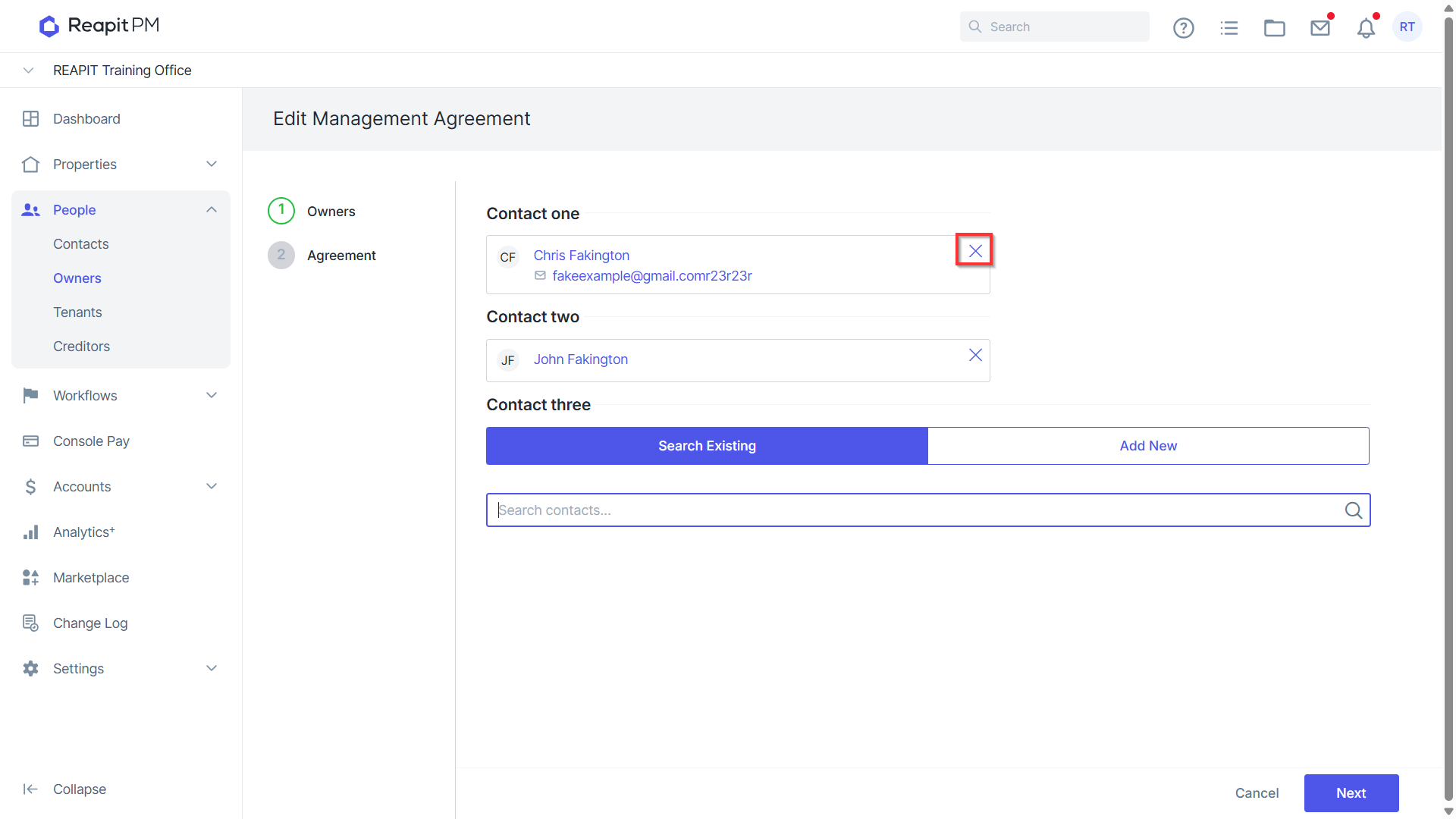
Task: Collapse the People section chevron
Action: pos(212,209)
